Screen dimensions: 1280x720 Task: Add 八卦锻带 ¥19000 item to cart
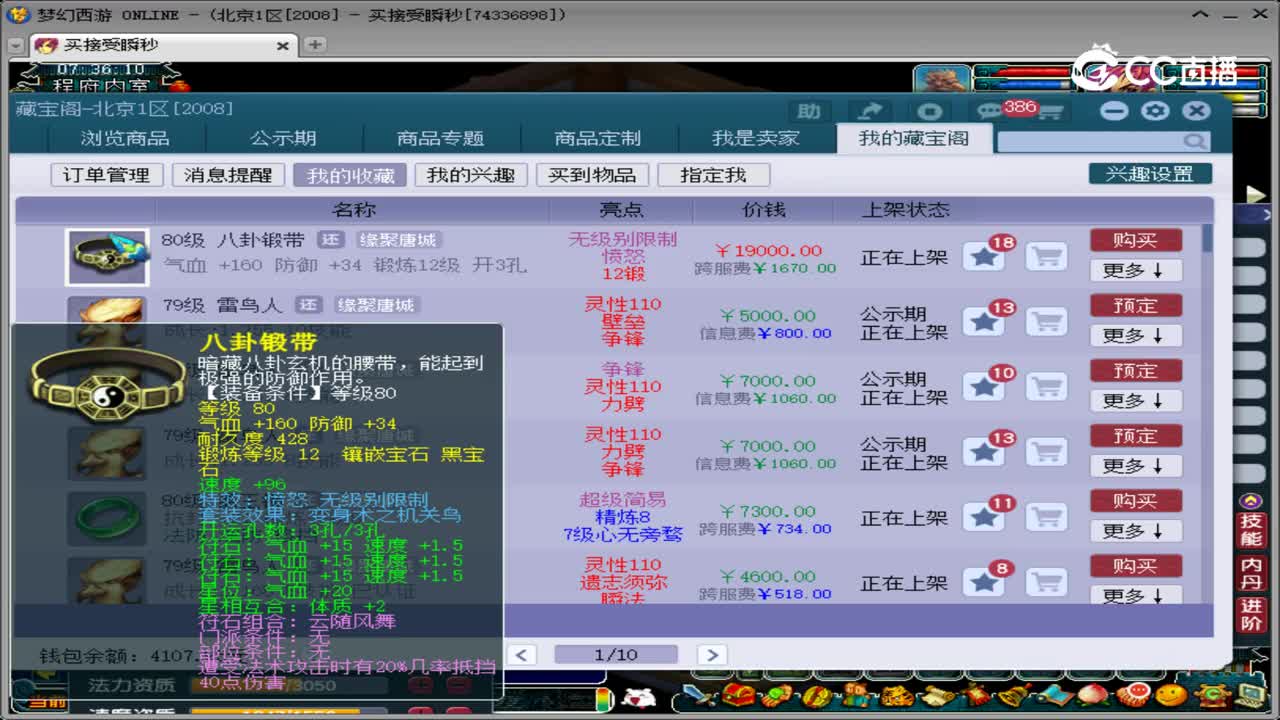tap(1046, 256)
